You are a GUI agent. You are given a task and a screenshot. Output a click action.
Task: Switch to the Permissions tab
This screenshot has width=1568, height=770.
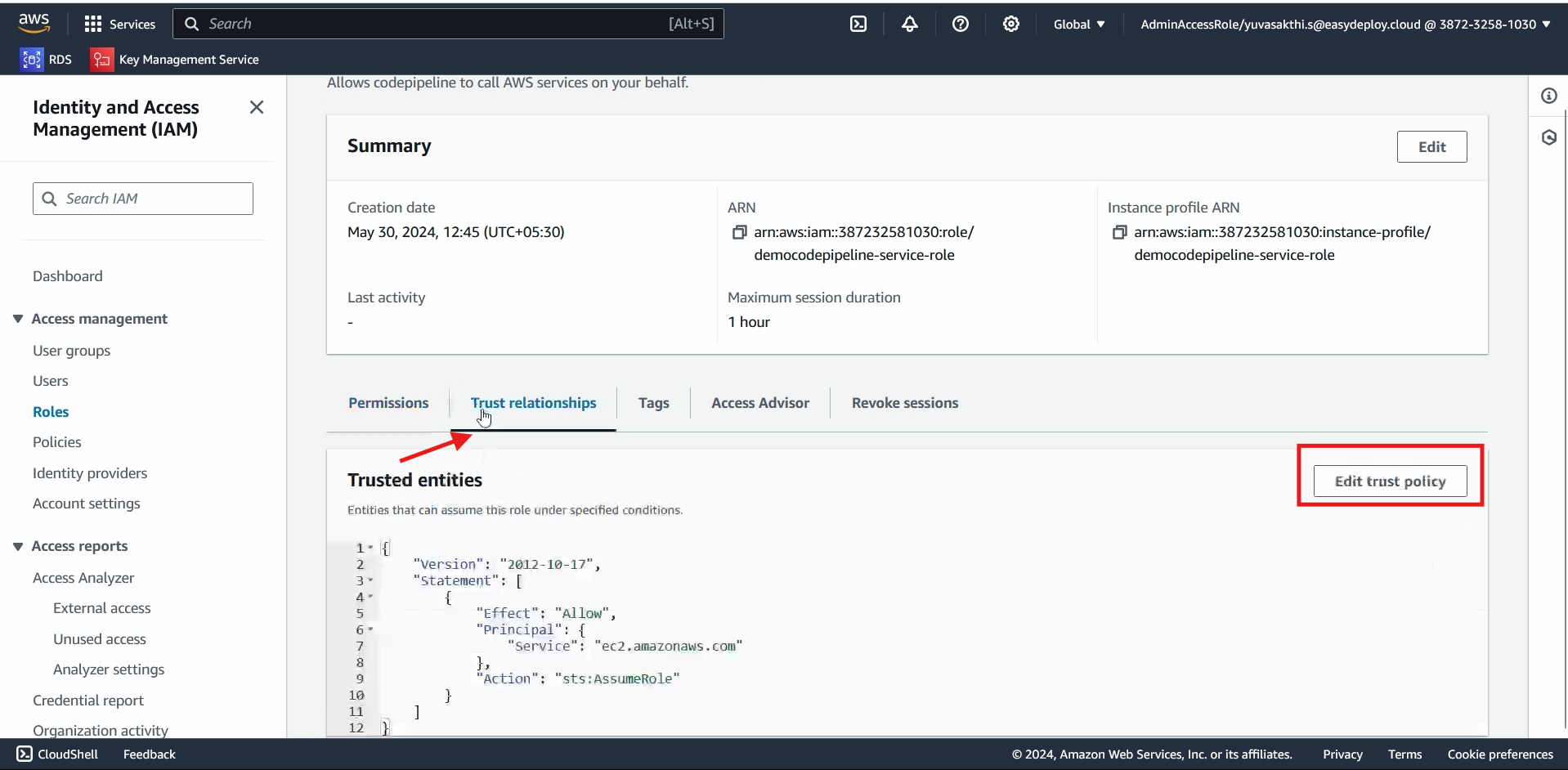point(388,403)
